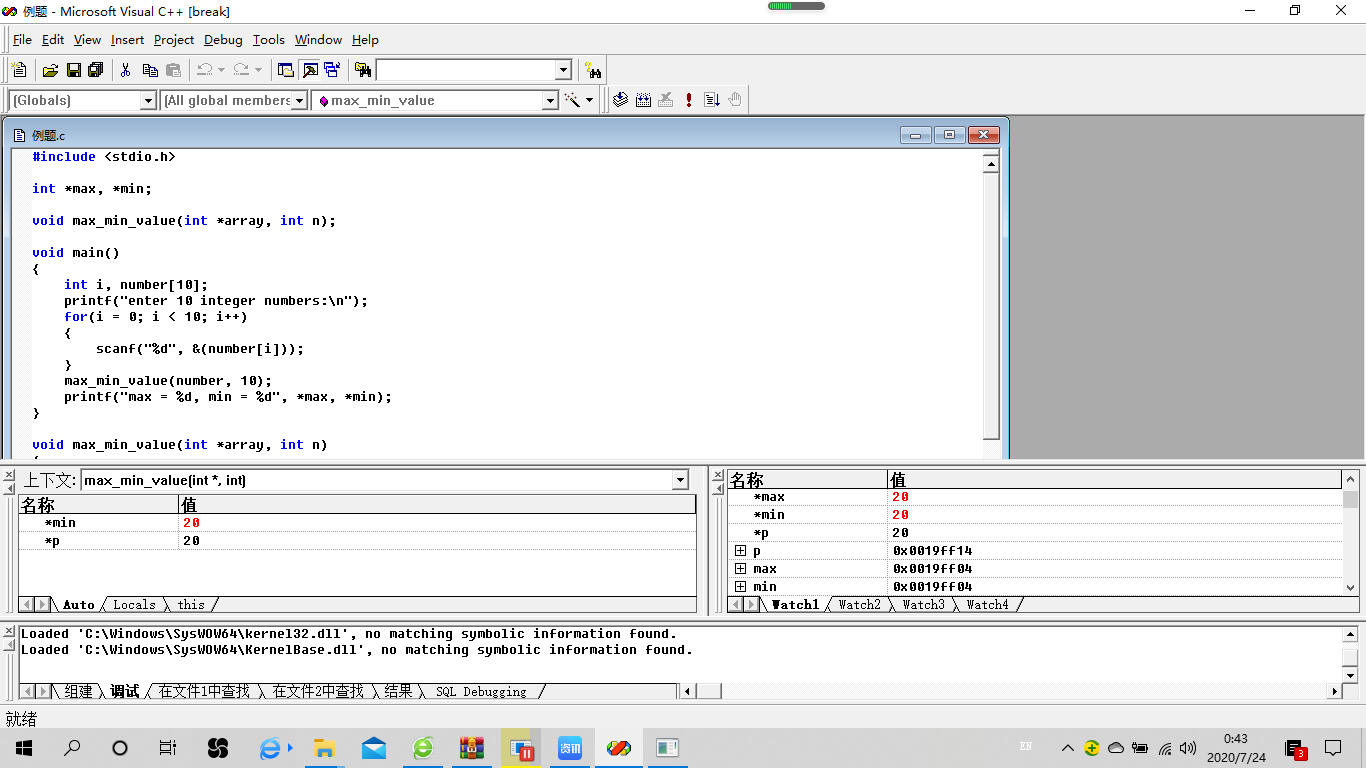Image resolution: width=1366 pixels, height=768 pixels.
Task: Click the *max row in Watch1
Action: [x=1035, y=497]
